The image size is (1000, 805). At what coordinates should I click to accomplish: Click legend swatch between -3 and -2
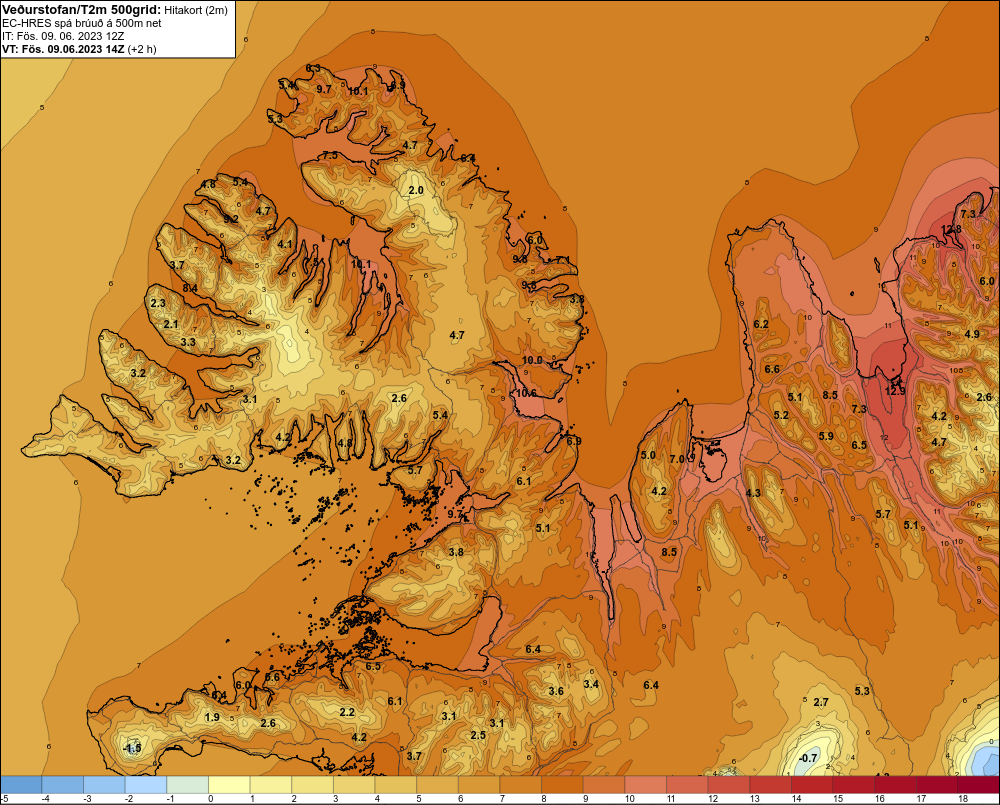tap(105, 784)
